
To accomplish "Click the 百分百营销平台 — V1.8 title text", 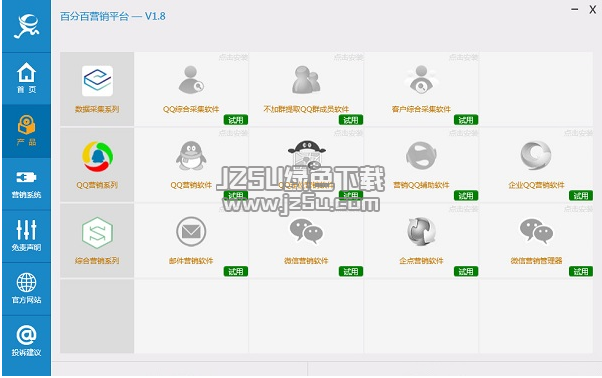I will pyautogui.click(x=112, y=16).
